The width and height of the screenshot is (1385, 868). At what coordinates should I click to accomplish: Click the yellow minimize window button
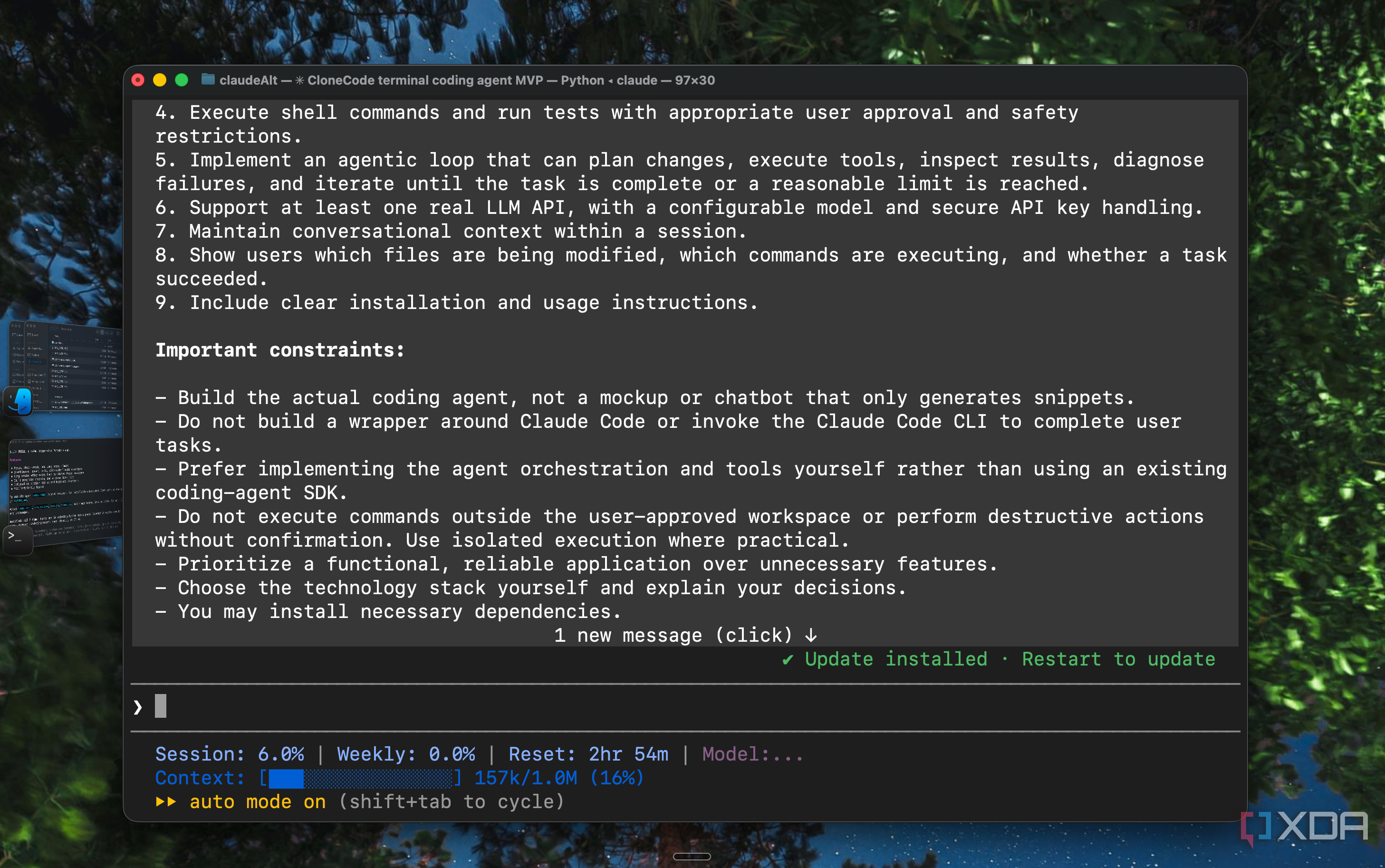(x=160, y=80)
